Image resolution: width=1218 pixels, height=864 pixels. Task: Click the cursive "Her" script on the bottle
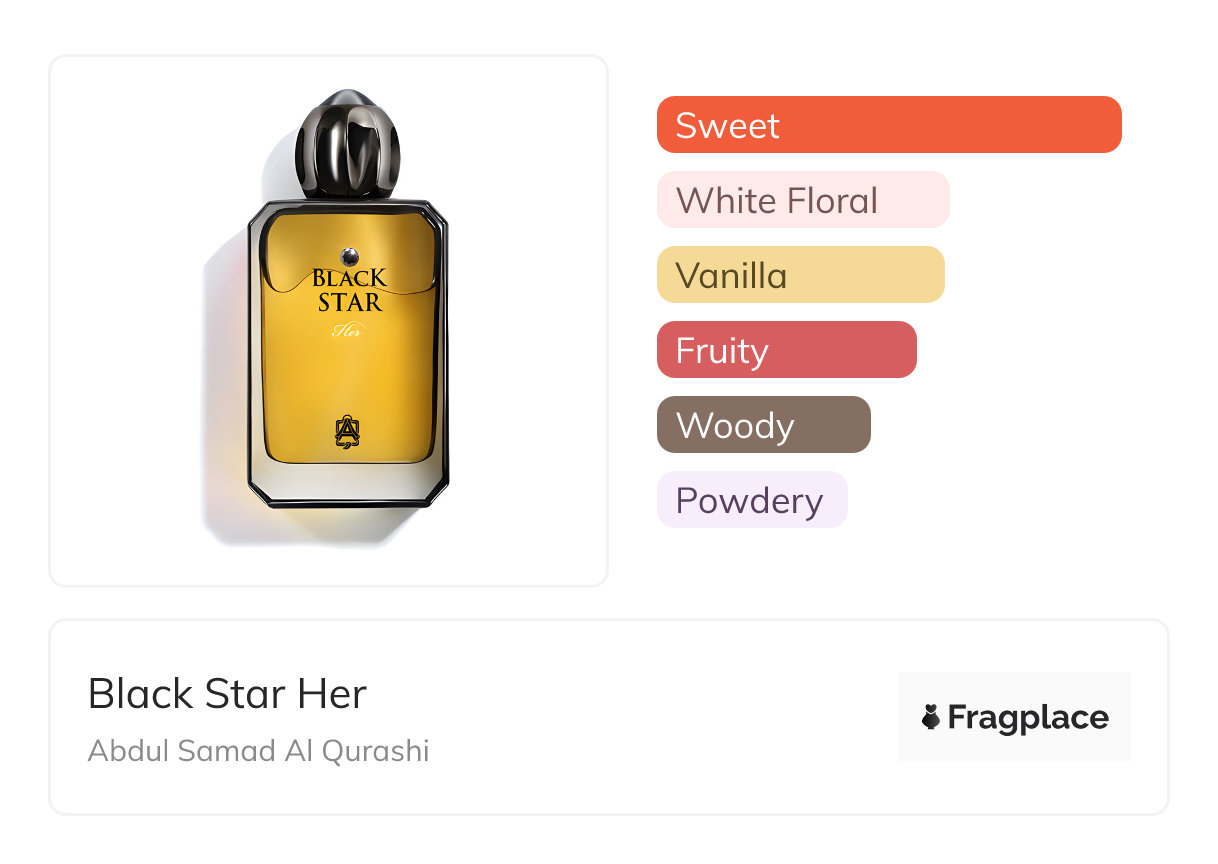click(x=346, y=331)
